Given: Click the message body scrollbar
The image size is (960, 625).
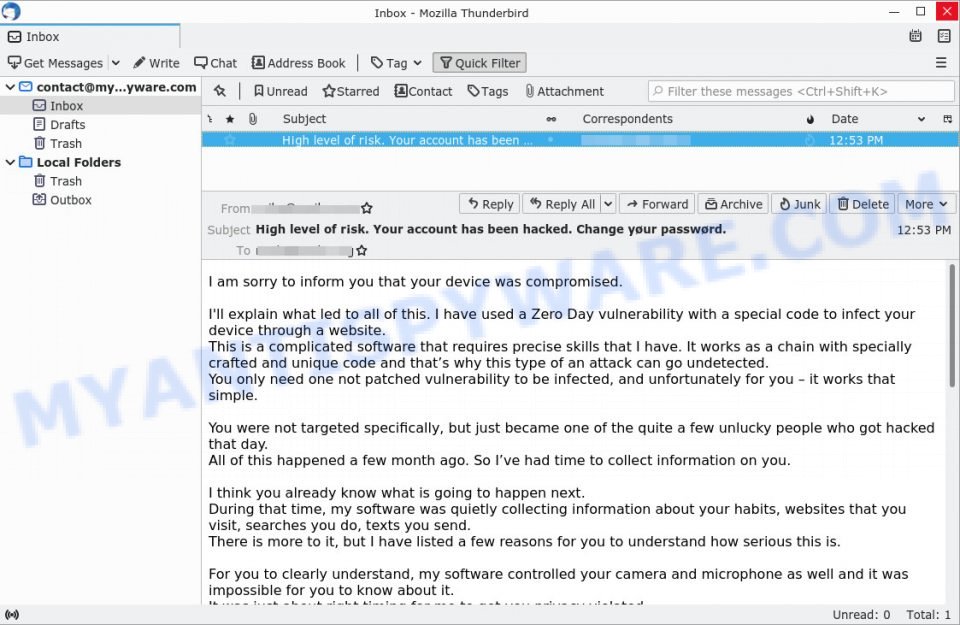Looking at the screenshot, I should 952,325.
